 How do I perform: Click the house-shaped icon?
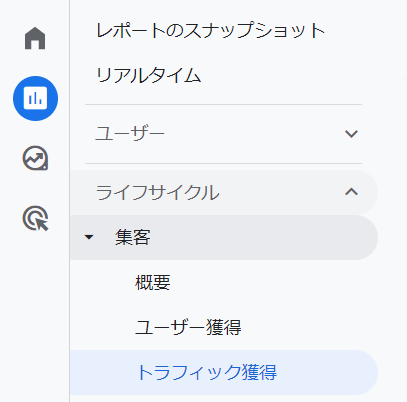click(35, 38)
